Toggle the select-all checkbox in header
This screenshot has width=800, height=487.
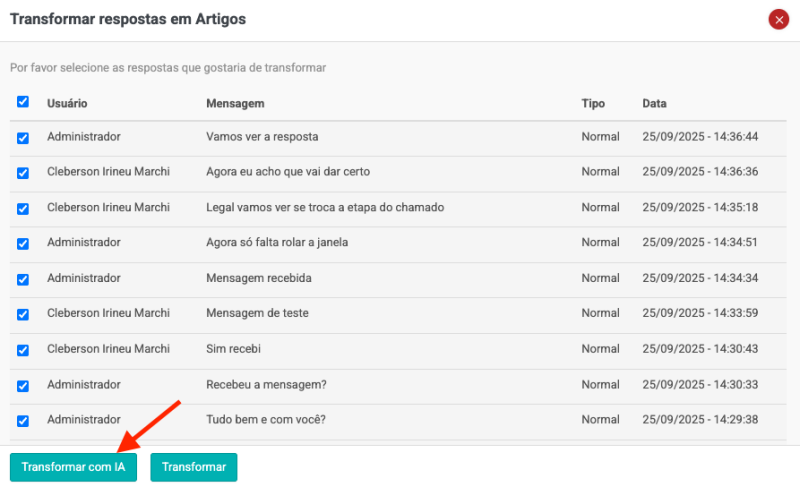pyautogui.click(x=23, y=102)
